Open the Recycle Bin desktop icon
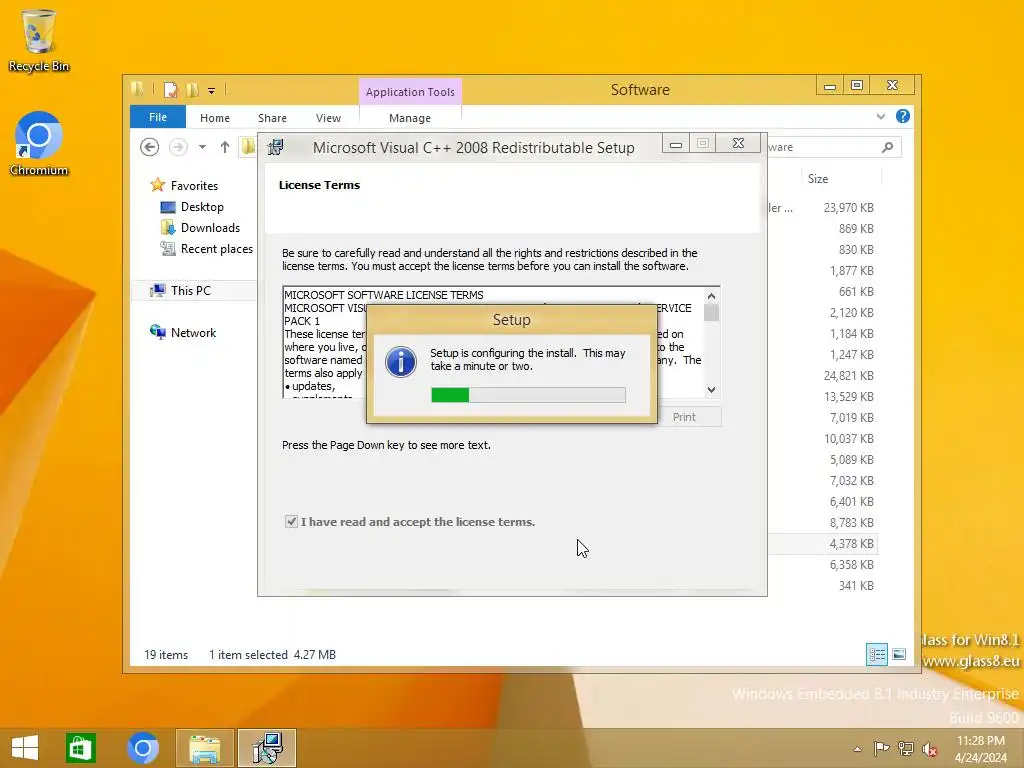1024x768 pixels. [x=39, y=40]
